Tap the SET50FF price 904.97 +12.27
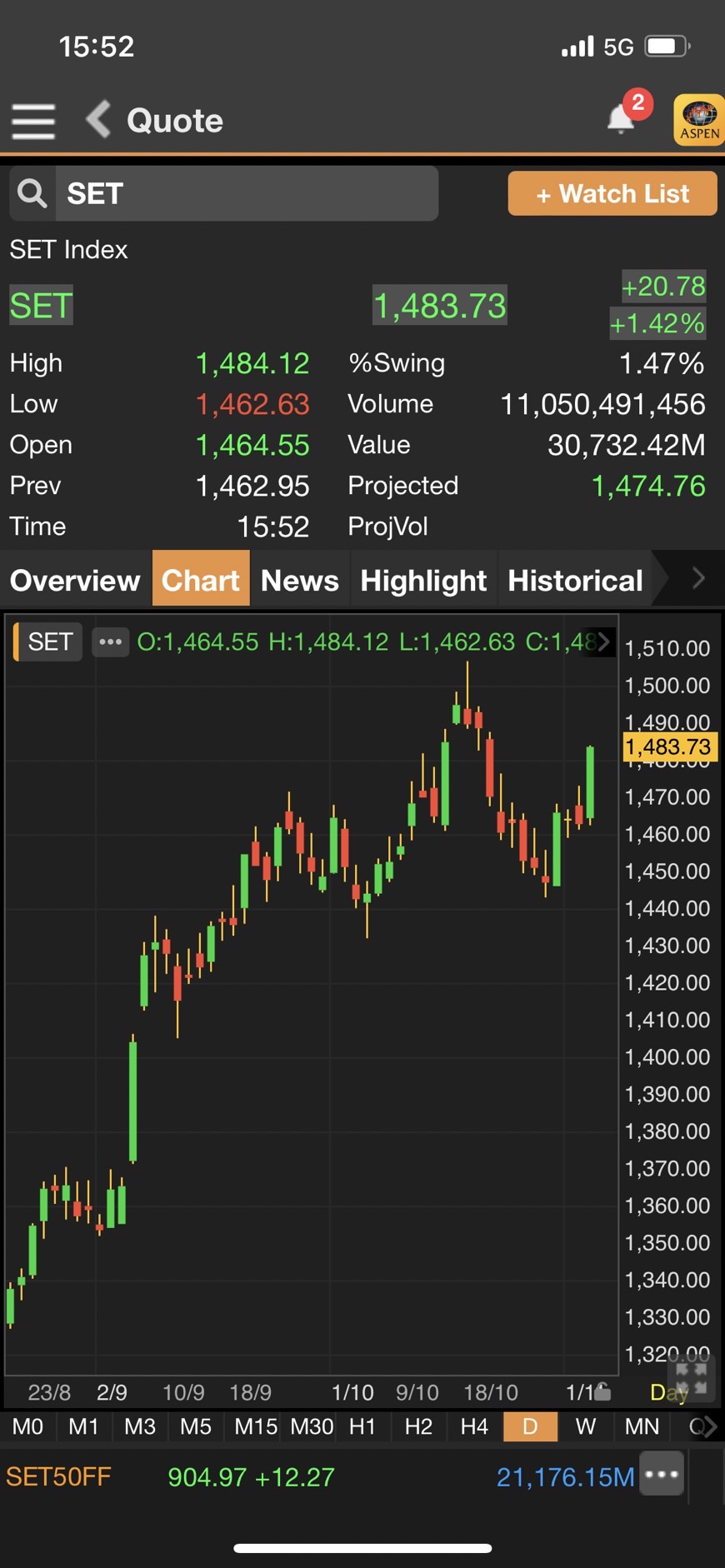 tap(251, 1477)
